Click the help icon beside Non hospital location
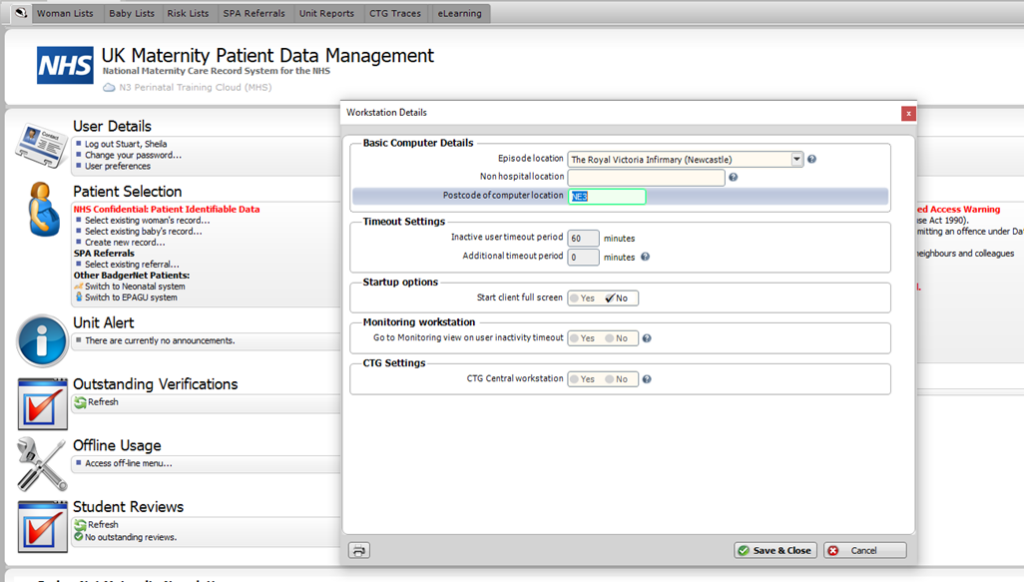1024x582 pixels. tap(733, 177)
